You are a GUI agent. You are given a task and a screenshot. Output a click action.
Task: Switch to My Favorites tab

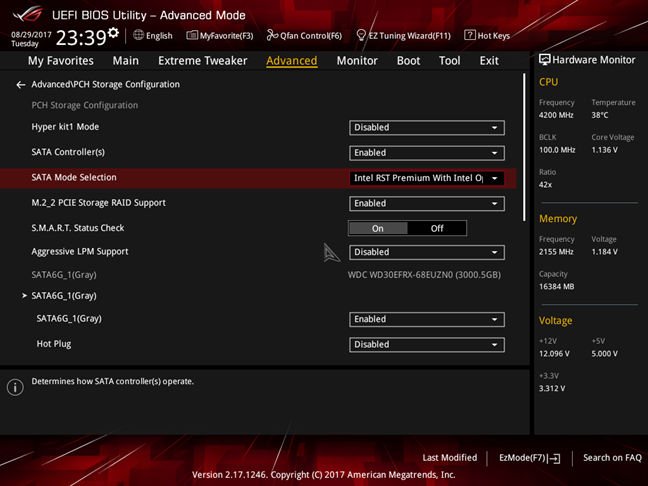coord(61,61)
